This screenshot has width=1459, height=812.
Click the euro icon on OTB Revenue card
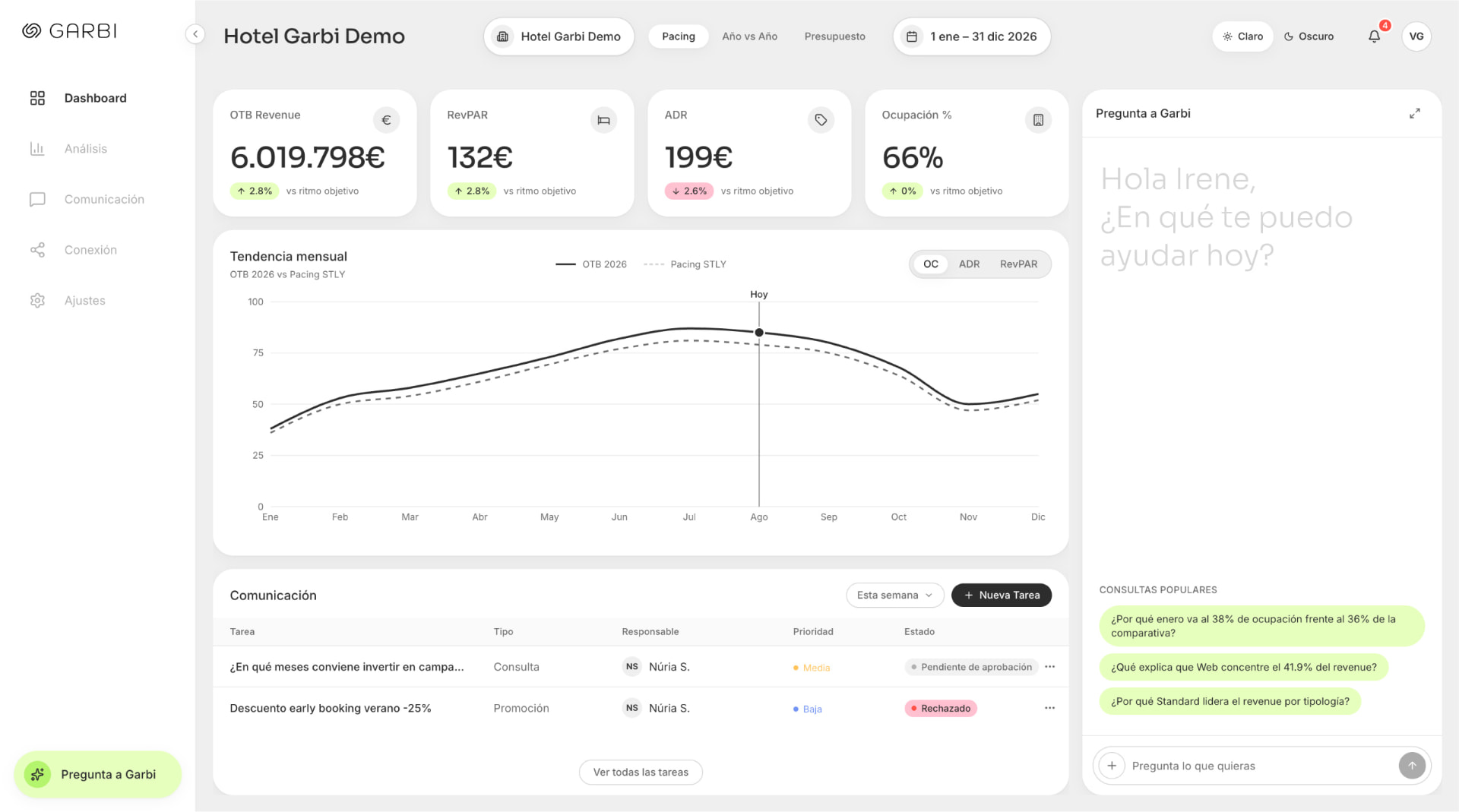pos(386,120)
